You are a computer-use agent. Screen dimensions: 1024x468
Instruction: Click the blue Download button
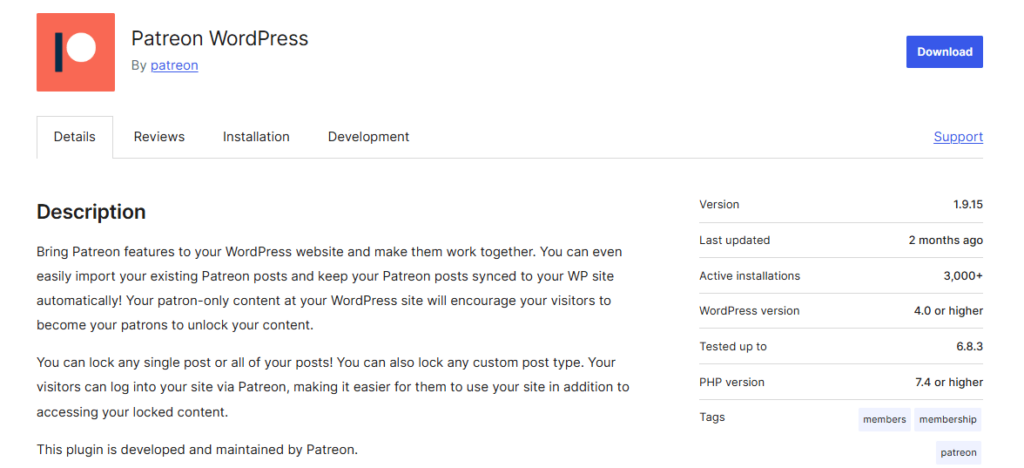point(944,52)
